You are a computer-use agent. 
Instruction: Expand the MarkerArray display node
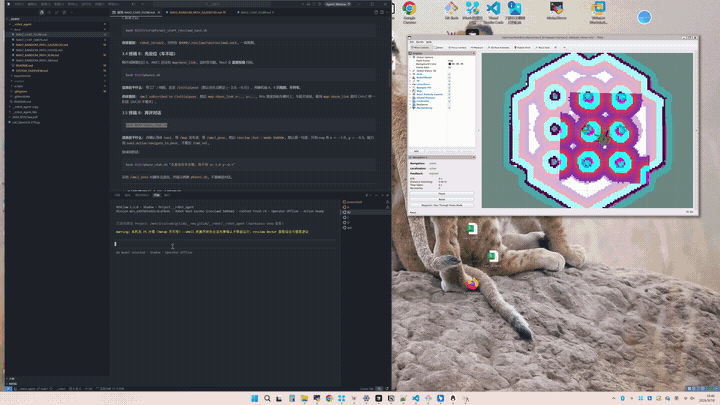(410, 108)
